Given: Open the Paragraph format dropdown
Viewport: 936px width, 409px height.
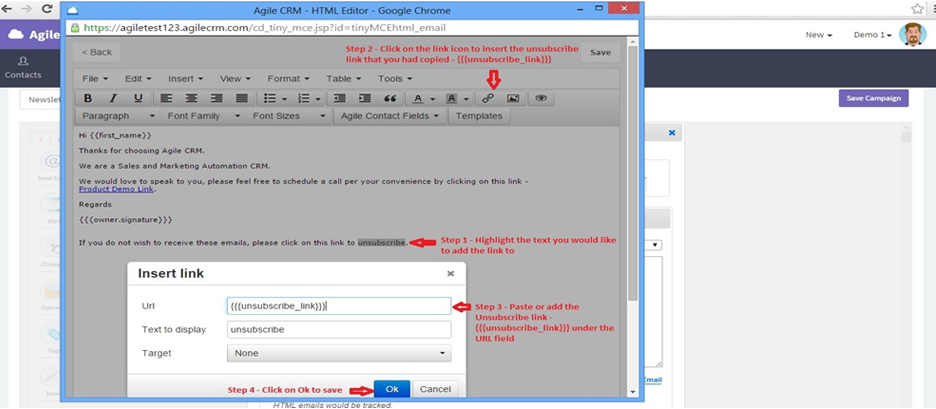Looking at the screenshot, I should pyautogui.click(x=118, y=116).
